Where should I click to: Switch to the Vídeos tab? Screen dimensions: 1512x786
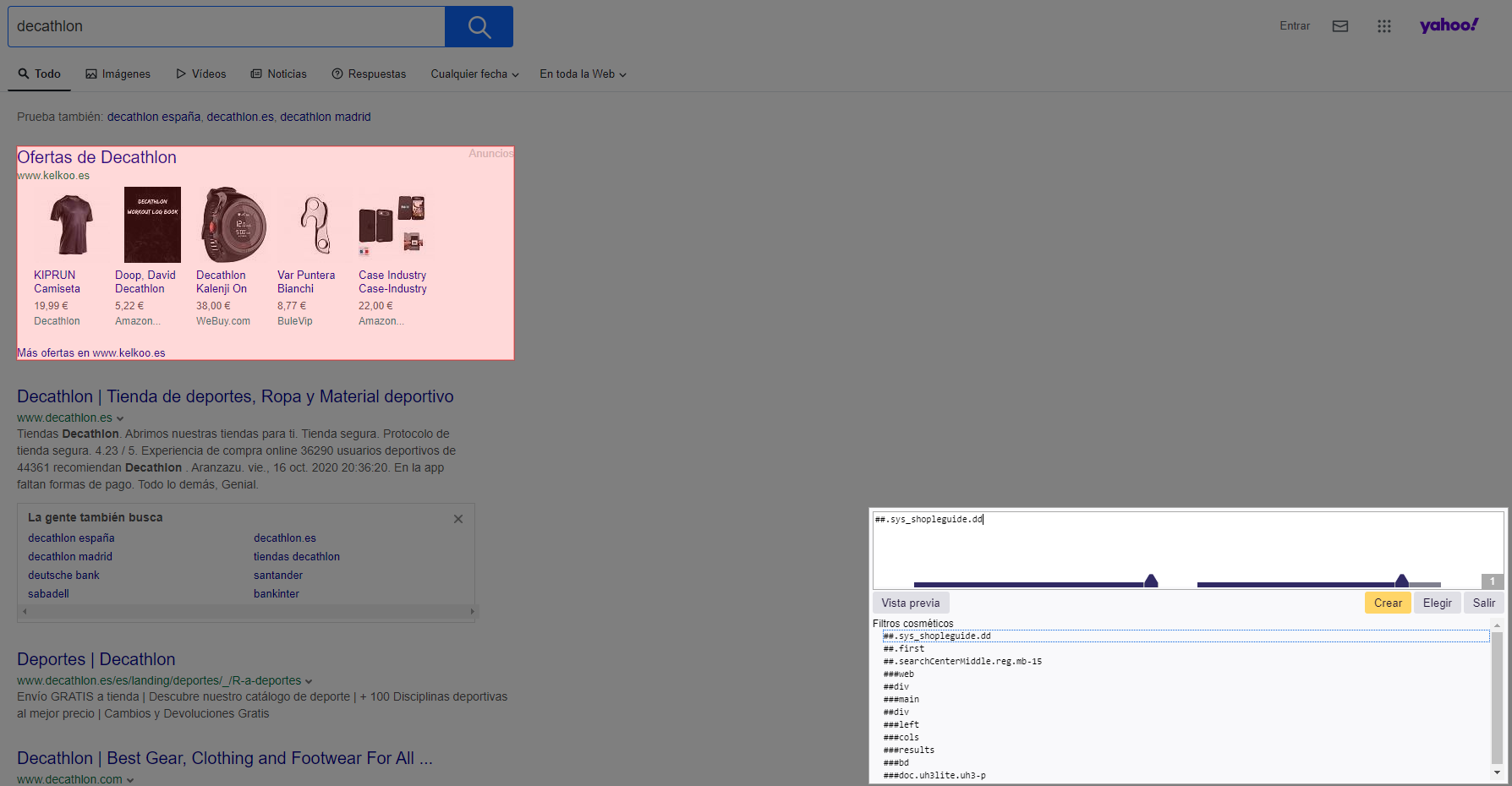(200, 74)
